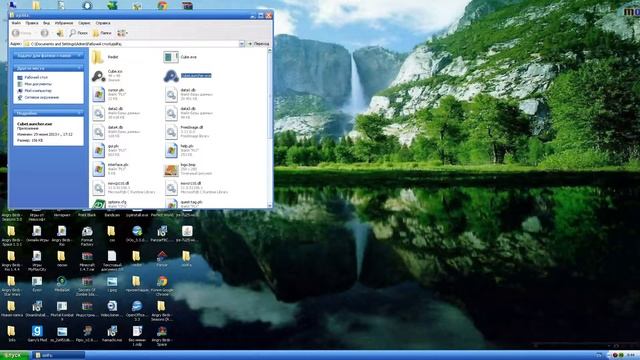The width and height of the screenshot is (640, 360).
Task: Select Format Factory desktop icon
Action: (87, 236)
